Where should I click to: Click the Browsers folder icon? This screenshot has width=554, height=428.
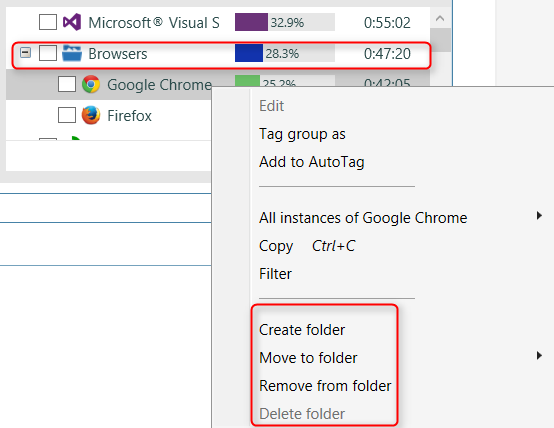(x=72, y=53)
